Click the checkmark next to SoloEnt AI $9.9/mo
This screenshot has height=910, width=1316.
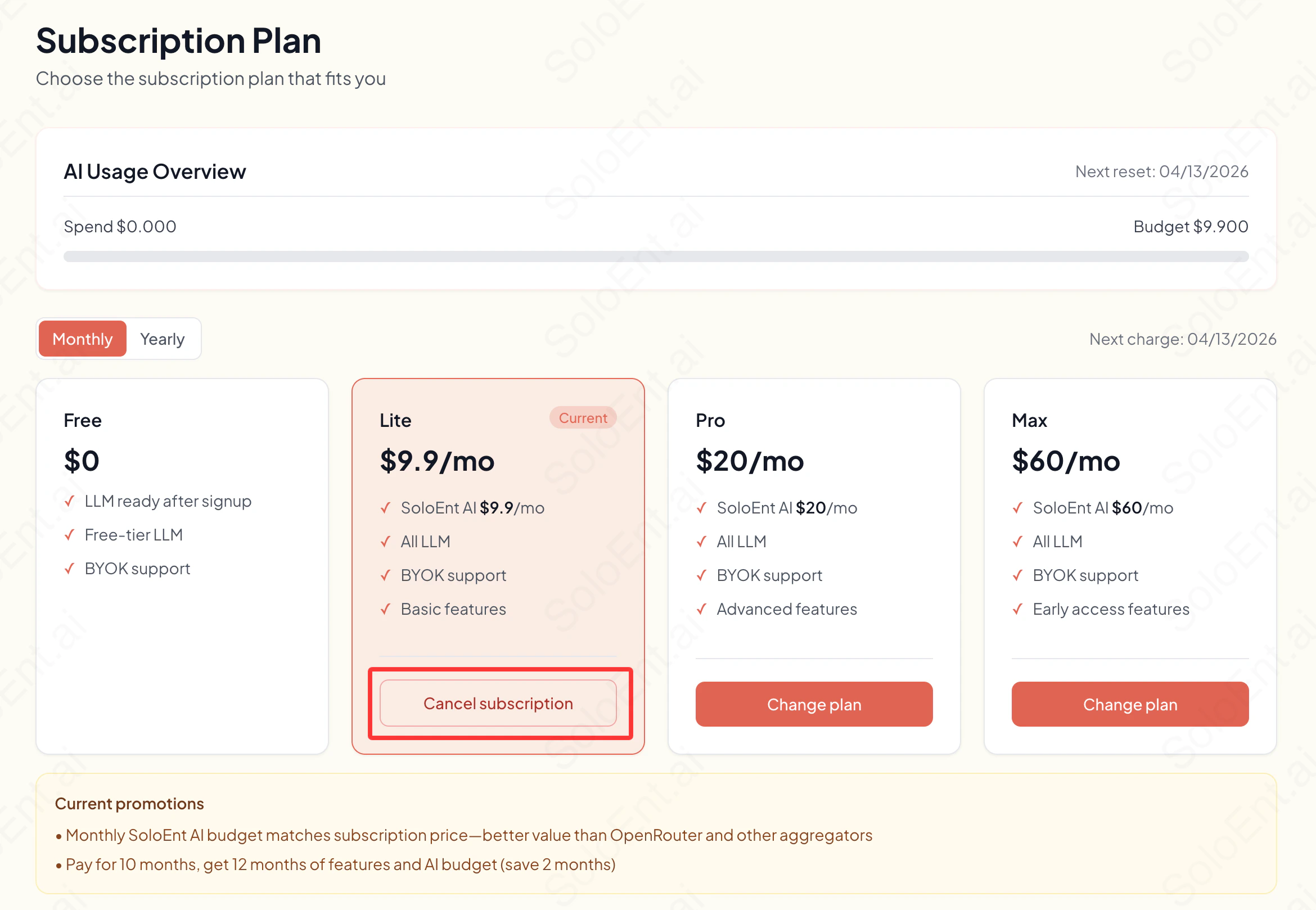coord(385,508)
